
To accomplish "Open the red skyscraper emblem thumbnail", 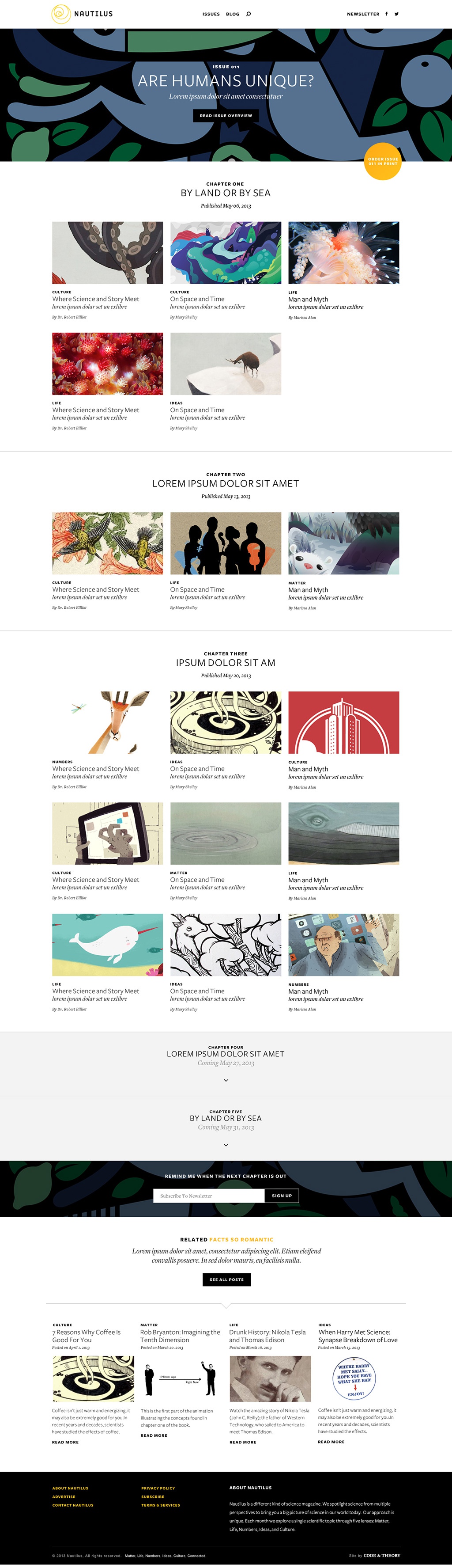I will tap(344, 722).
